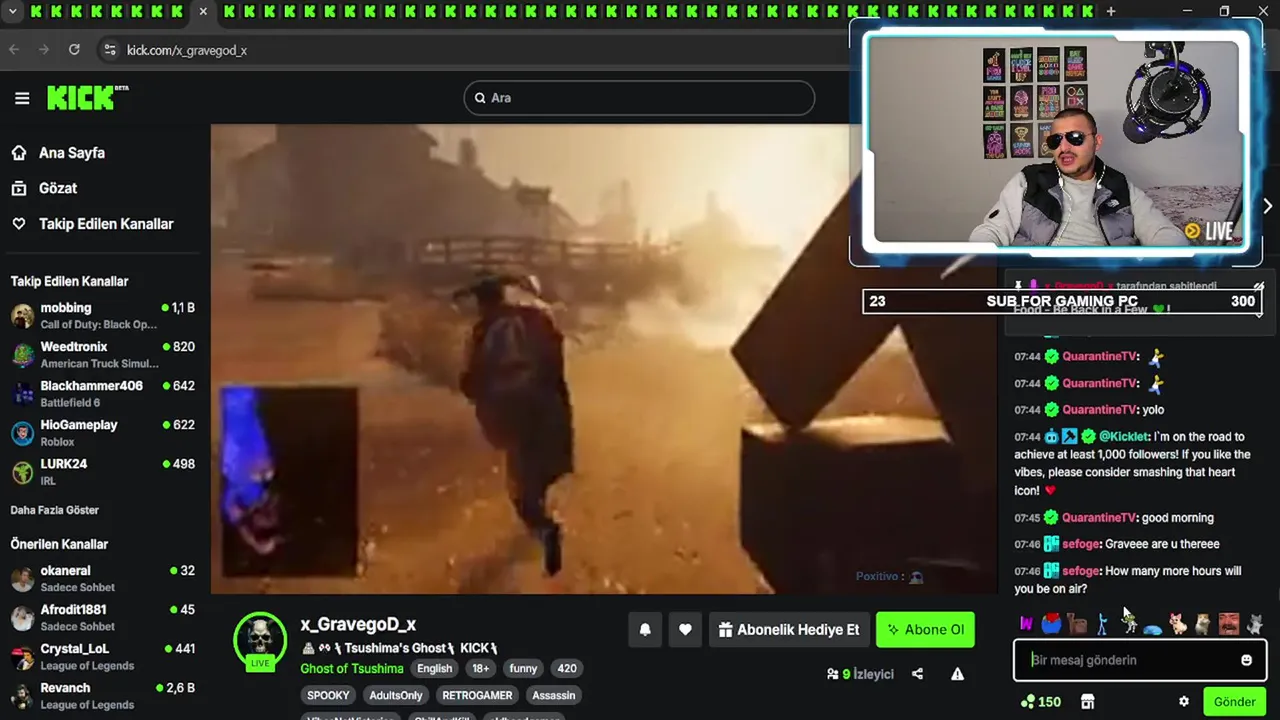
Task: Click QuarantineTV on good morning message
Action: (1100, 518)
